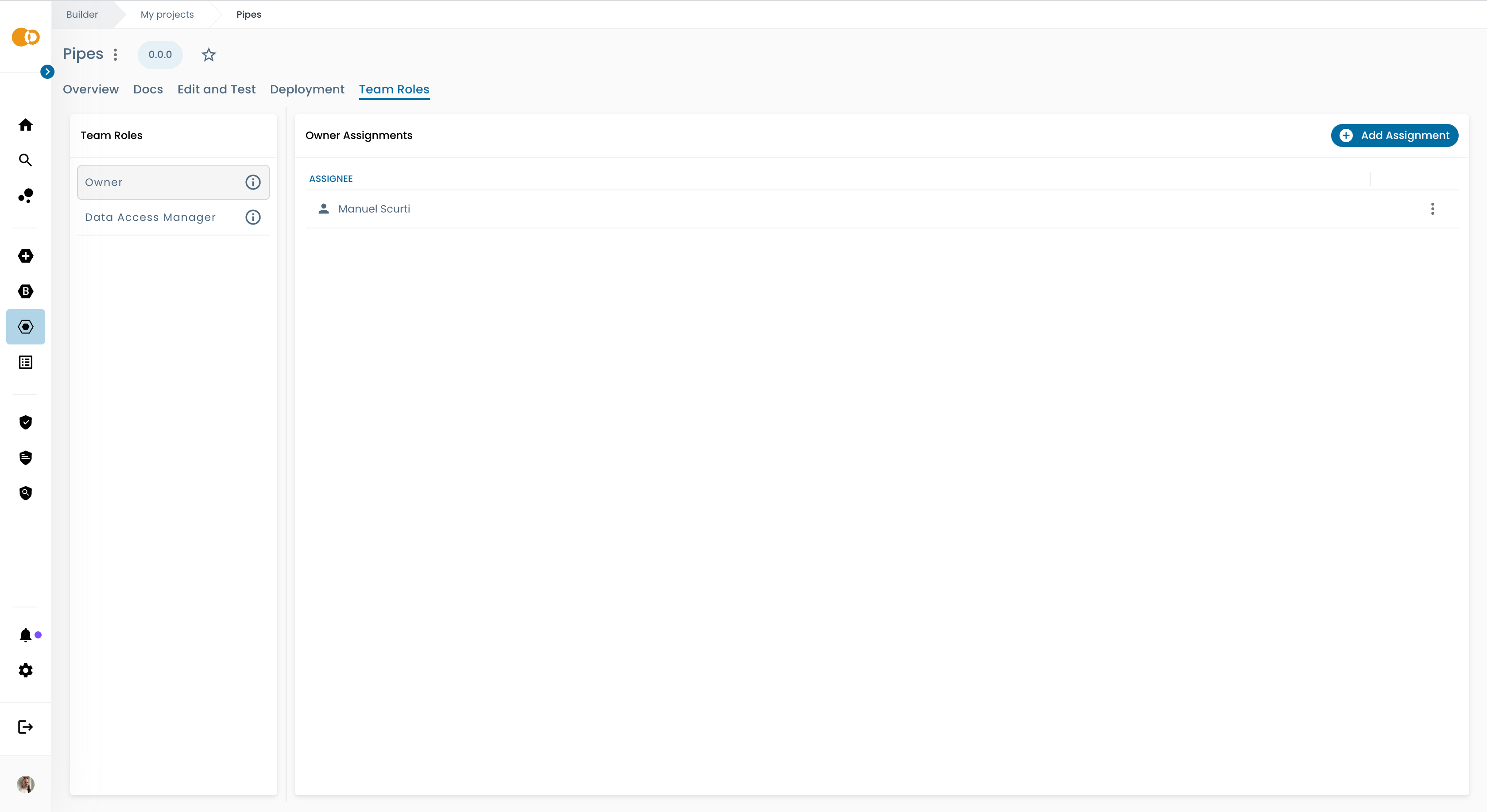Switch to the Deployment tab
This screenshot has height=812, width=1487.
pos(306,89)
